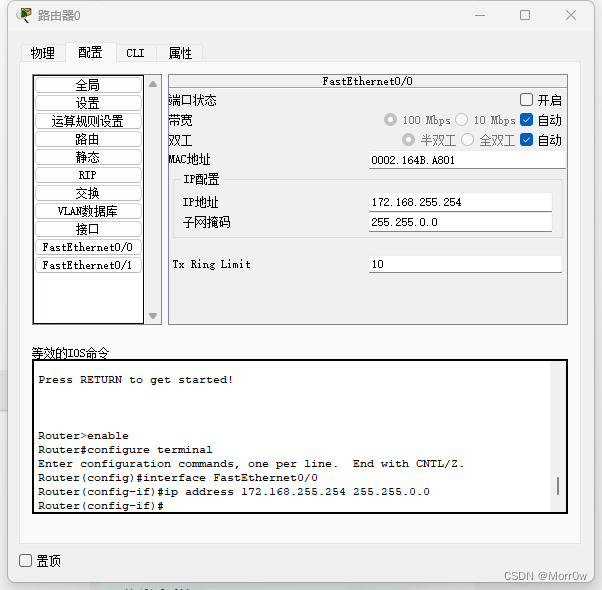The image size is (602, 590).
Task: Click the MAC地址 input field
Action: tap(467, 160)
